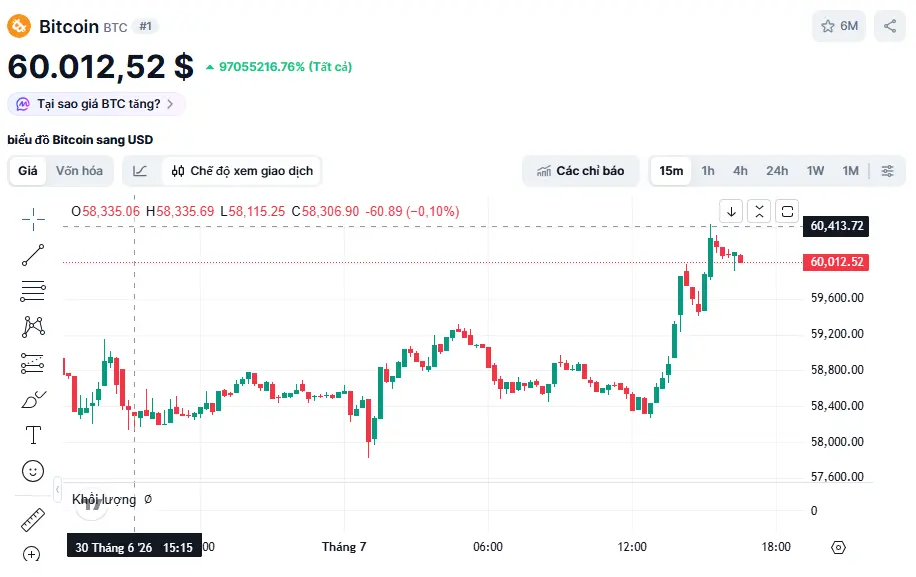Viewport: 916px width, 577px height.
Task: Select the text annotation tool
Action: [x=33, y=435]
